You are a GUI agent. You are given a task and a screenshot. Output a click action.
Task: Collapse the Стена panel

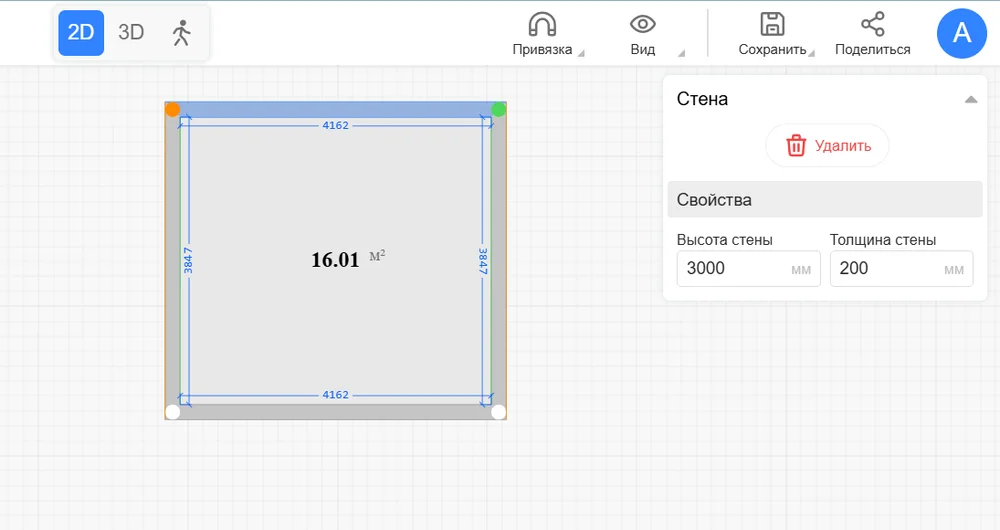[x=970, y=100]
